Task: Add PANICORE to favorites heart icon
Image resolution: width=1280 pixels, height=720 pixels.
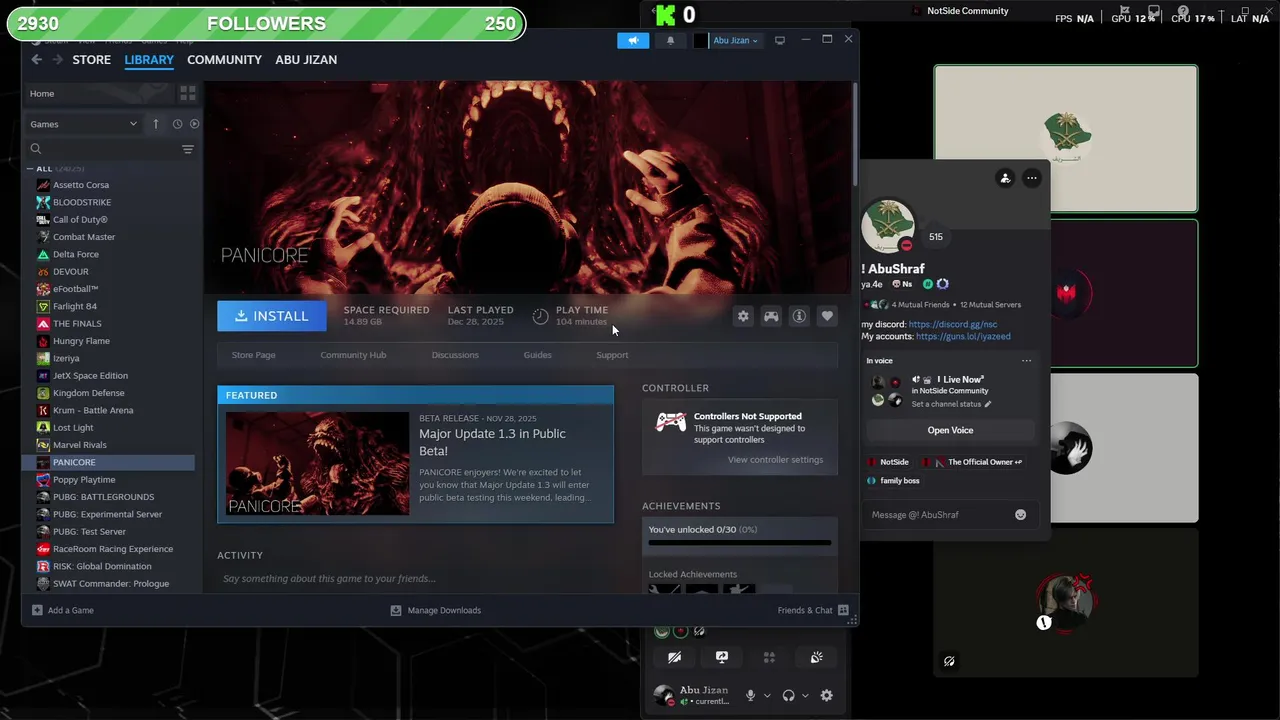Action: click(827, 316)
